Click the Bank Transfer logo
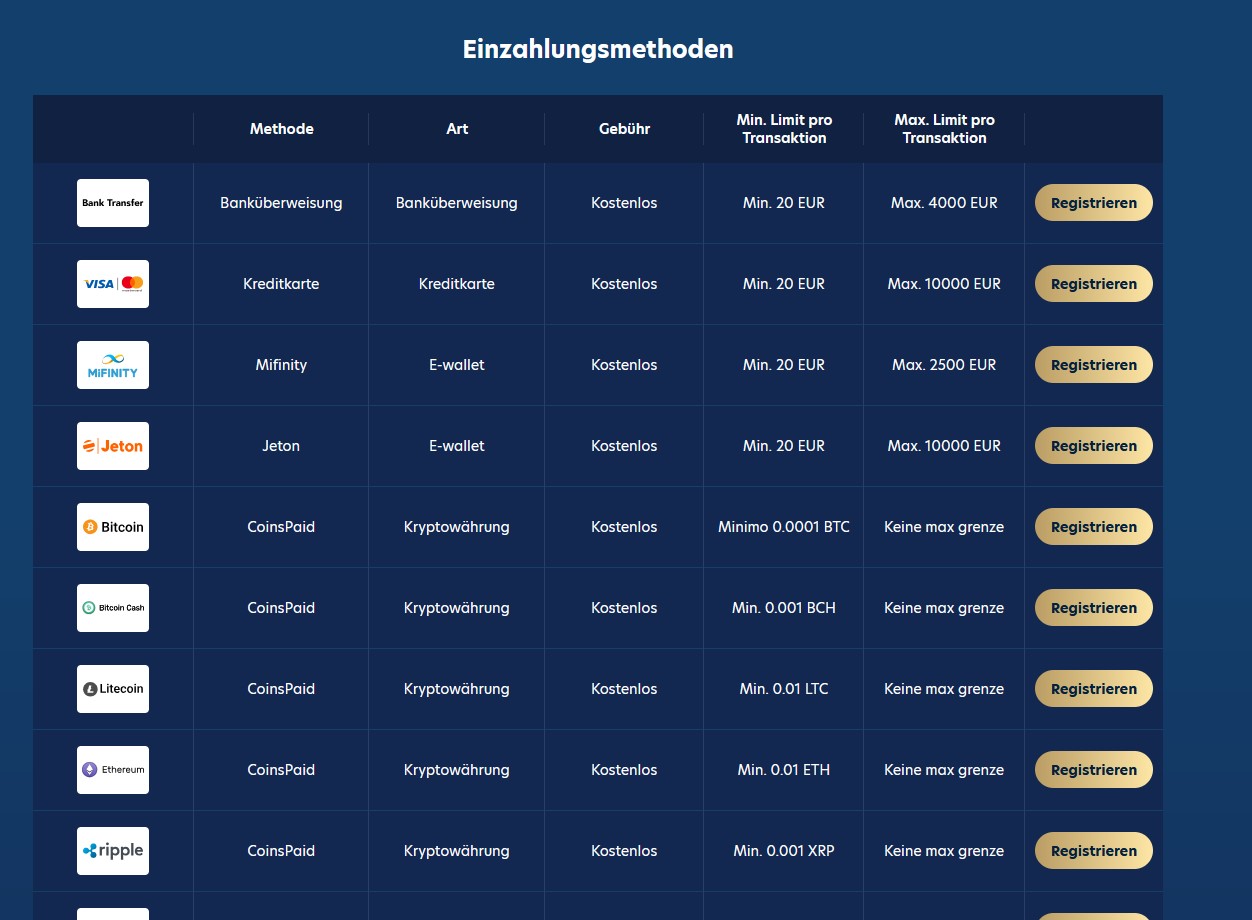This screenshot has width=1252, height=920. (113, 203)
